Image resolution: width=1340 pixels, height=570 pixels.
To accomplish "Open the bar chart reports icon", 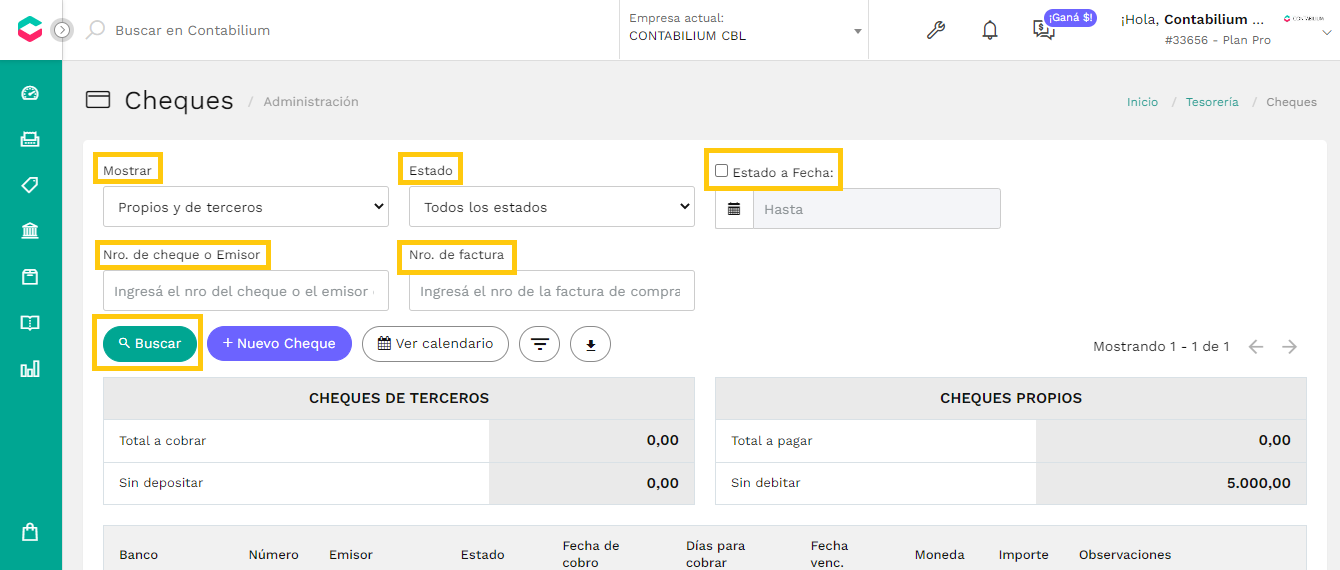I will [x=30, y=369].
